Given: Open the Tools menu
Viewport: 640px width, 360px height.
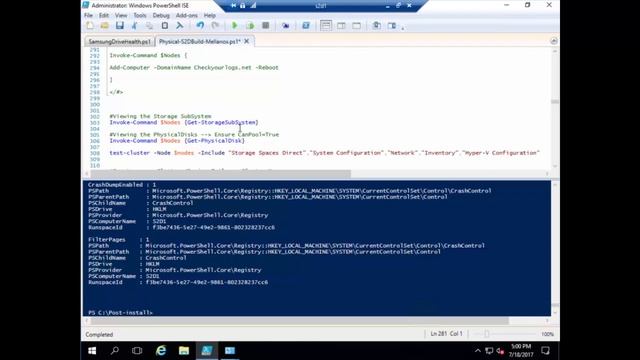Looking at the screenshot, I should (x=140, y=16).
